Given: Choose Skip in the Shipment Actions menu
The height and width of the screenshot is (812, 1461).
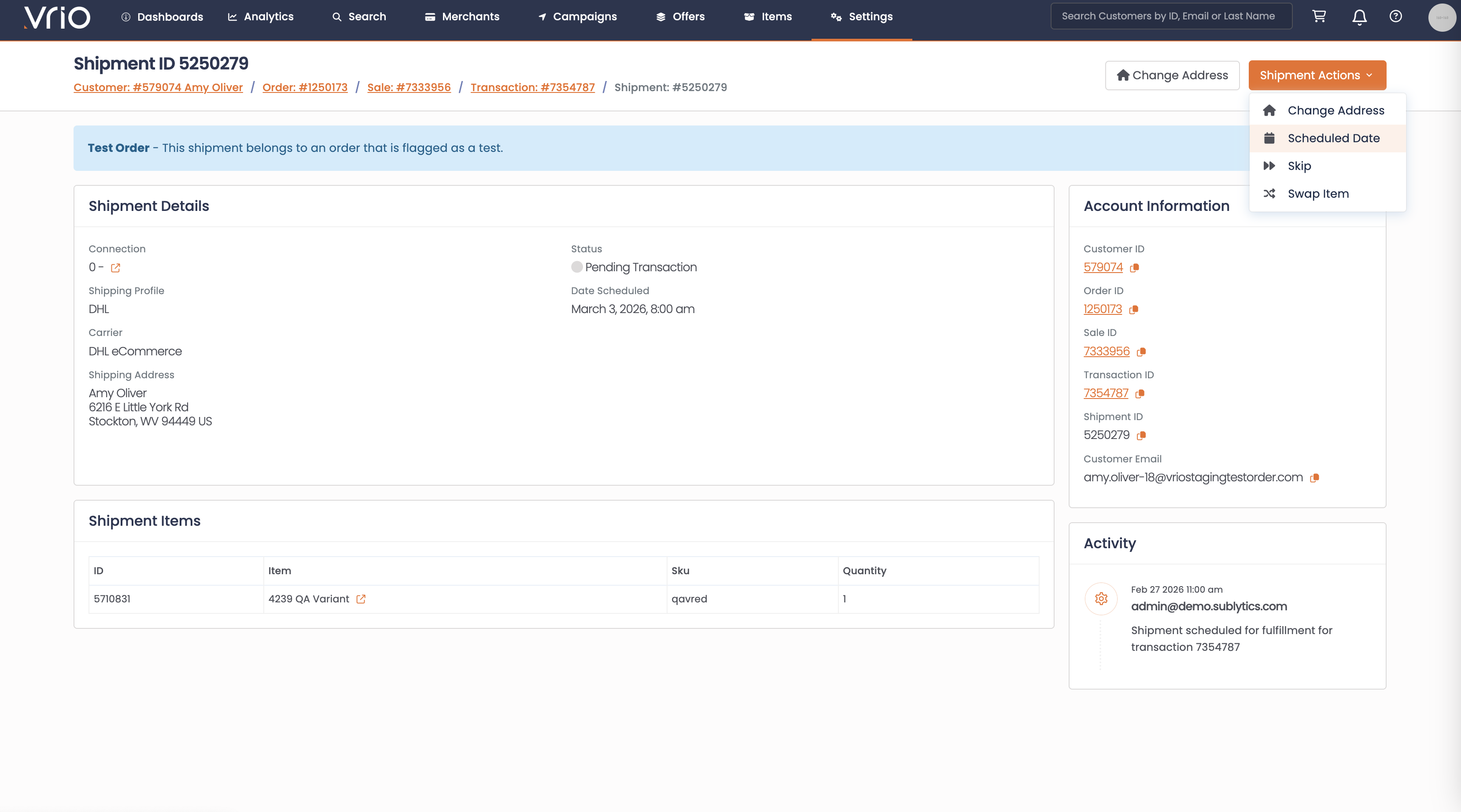Looking at the screenshot, I should point(1299,166).
